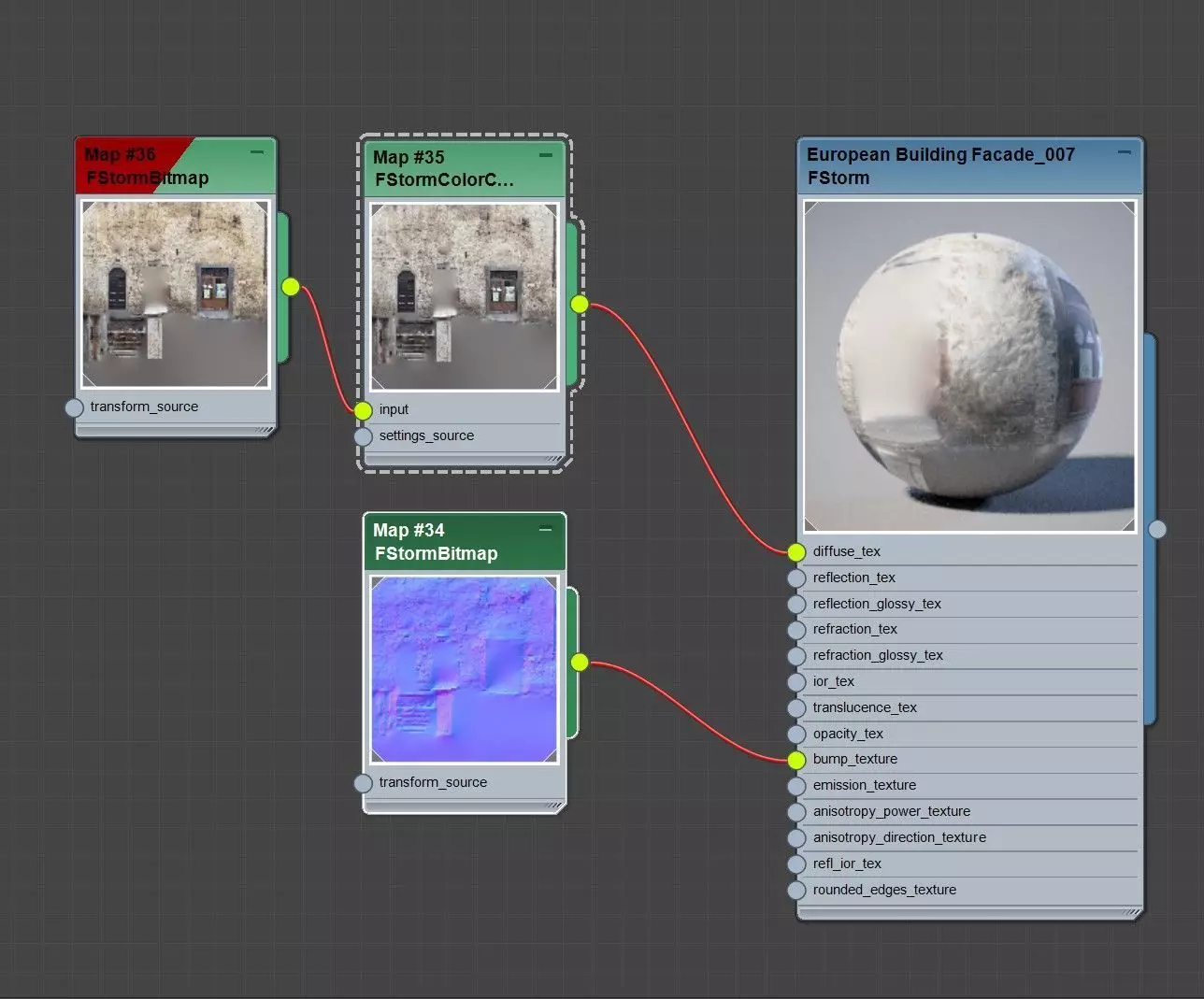The height and width of the screenshot is (999, 1204).
Task: Click the 'settings_source' label text
Action: click(426, 435)
